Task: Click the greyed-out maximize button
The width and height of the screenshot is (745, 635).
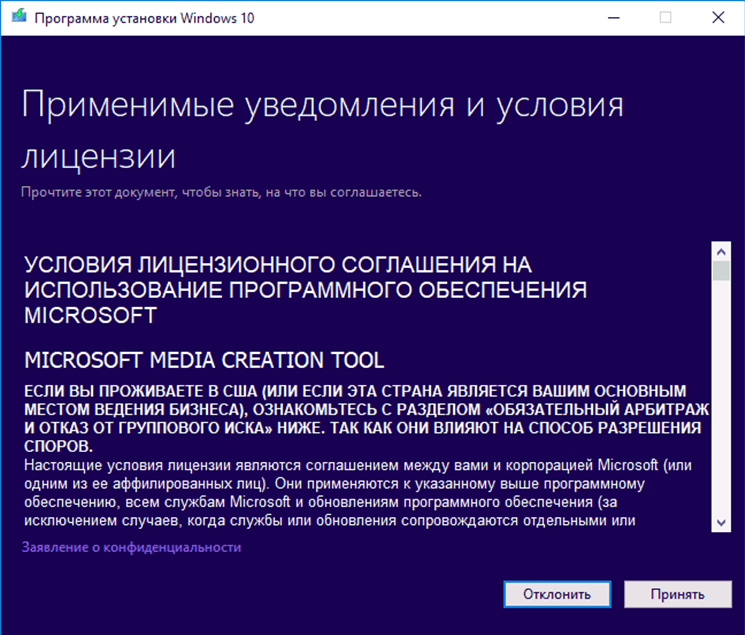Action: [665, 17]
